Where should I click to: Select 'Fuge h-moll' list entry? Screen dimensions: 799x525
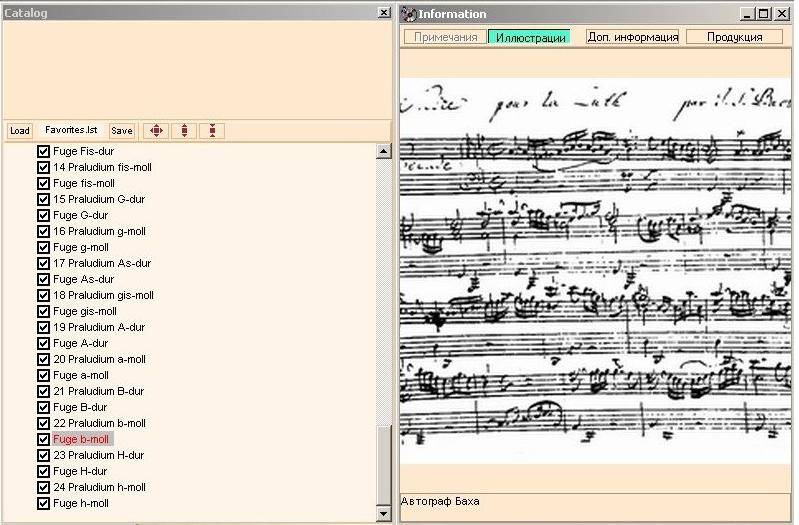click(x=81, y=504)
